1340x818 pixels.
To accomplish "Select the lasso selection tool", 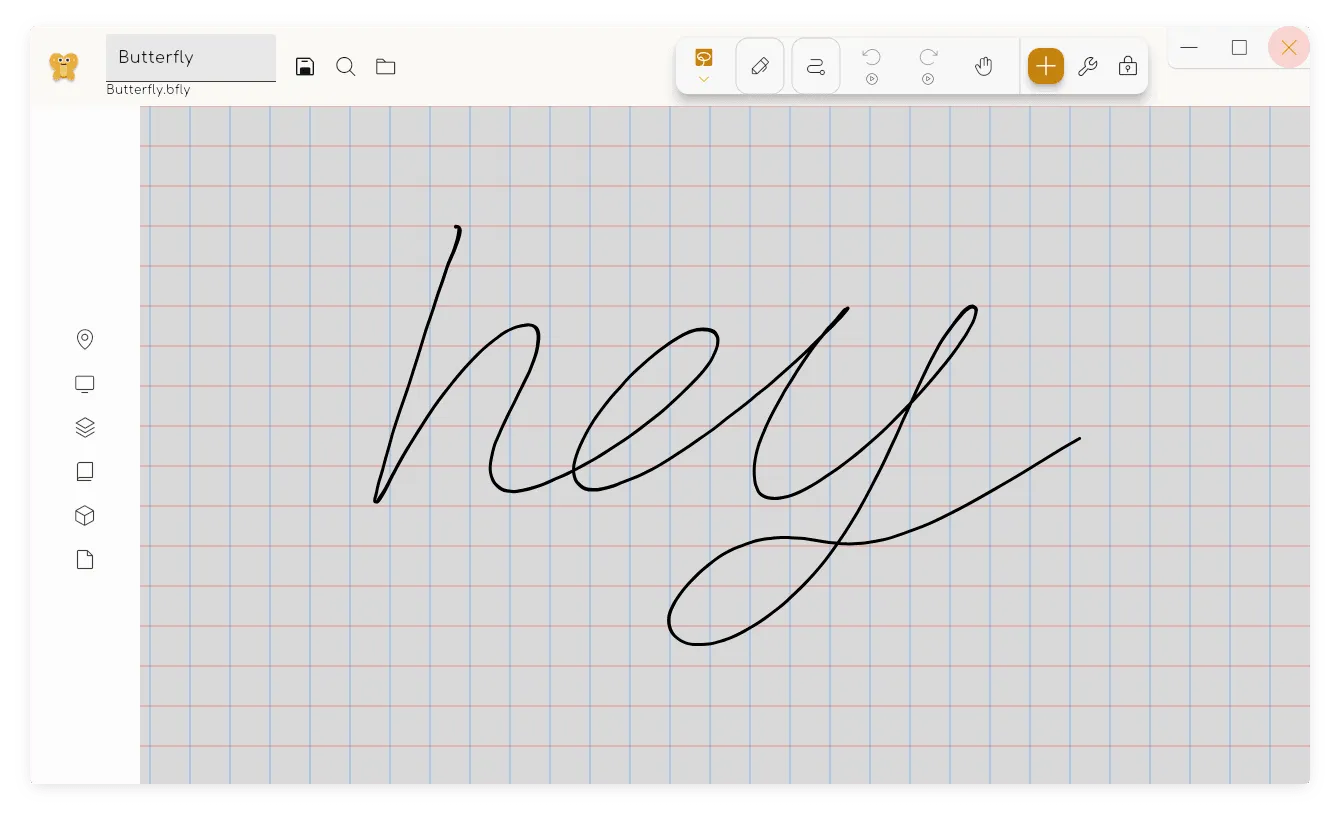I will click(x=704, y=58).
